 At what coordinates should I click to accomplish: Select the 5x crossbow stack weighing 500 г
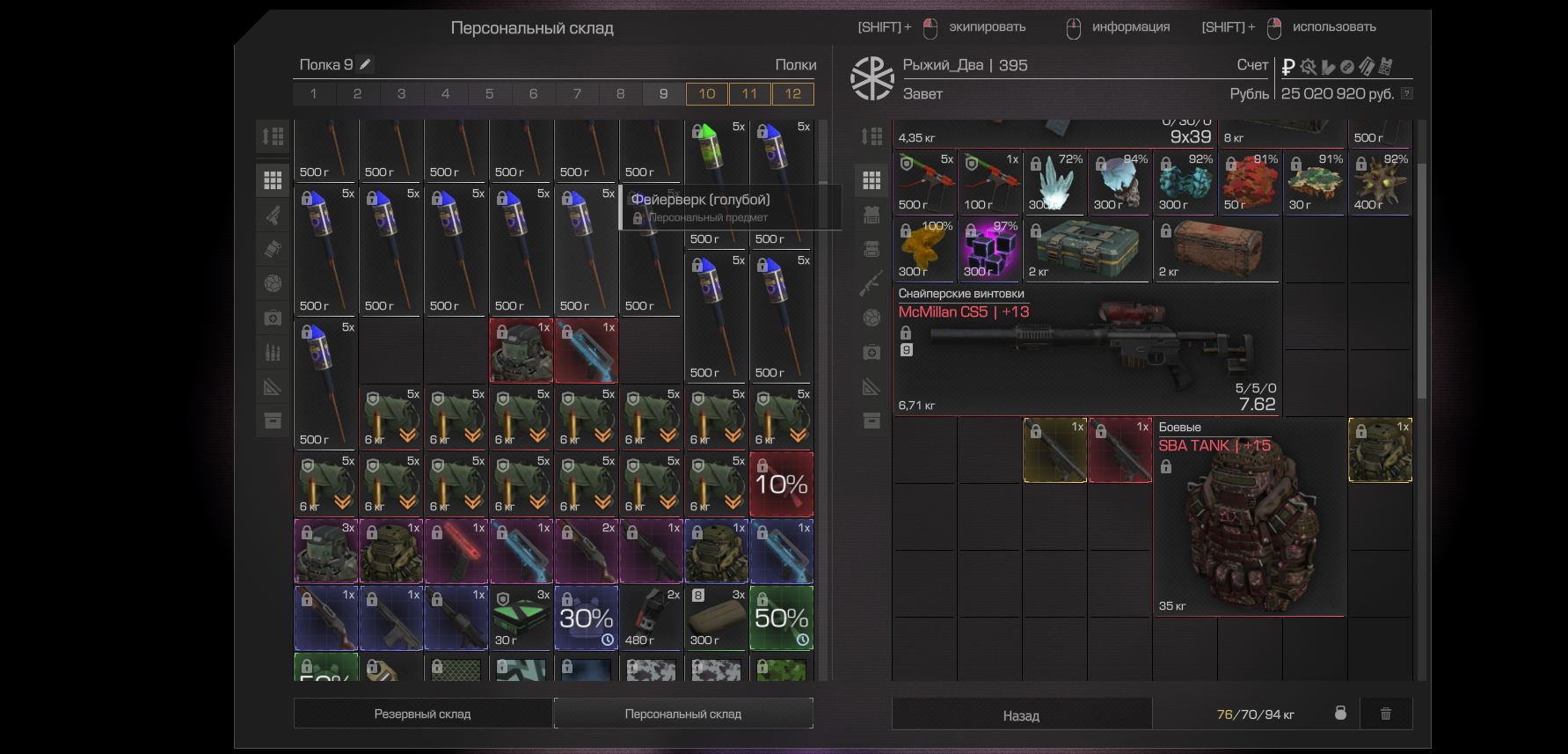[925, 183]
